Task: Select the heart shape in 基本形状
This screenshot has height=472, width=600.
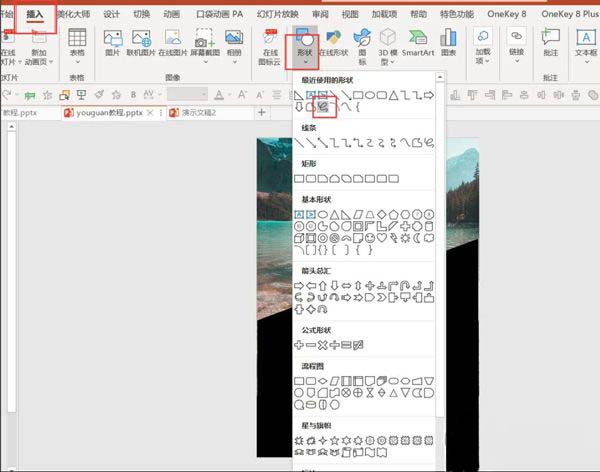Action: (x=382, y=238)
